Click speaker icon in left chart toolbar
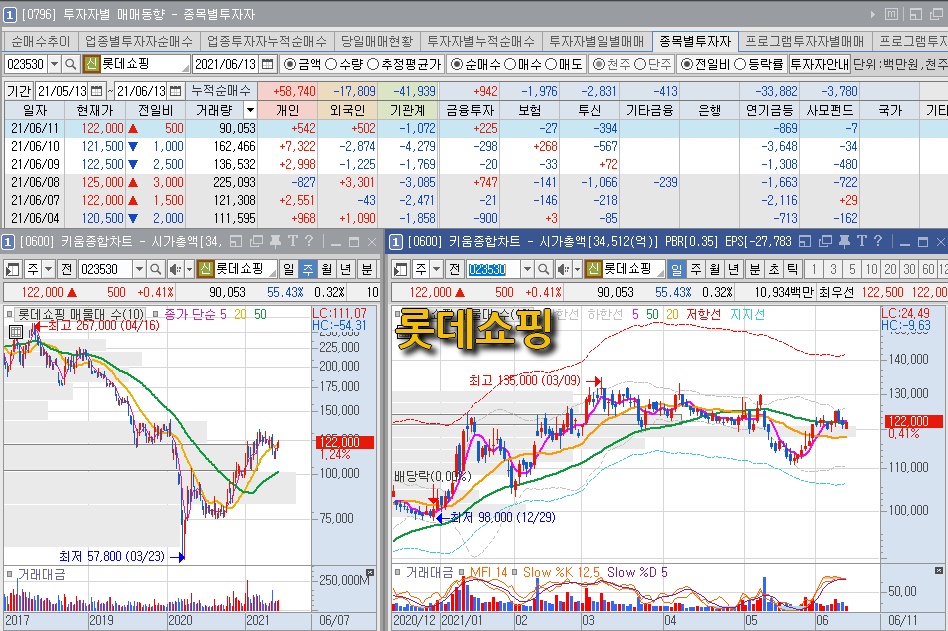Viewport: 948px width, 631px height. (175, 269)
